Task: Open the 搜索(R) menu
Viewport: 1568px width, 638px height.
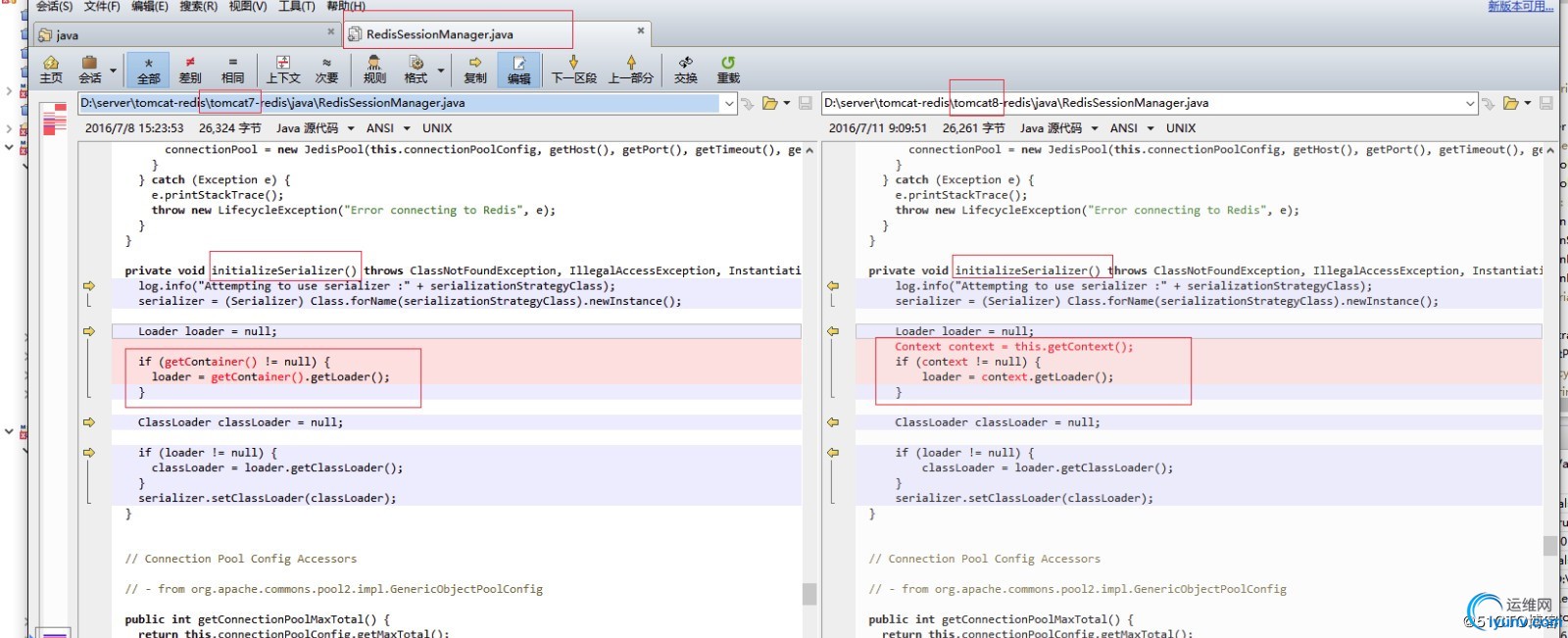Action: (198, 6)
